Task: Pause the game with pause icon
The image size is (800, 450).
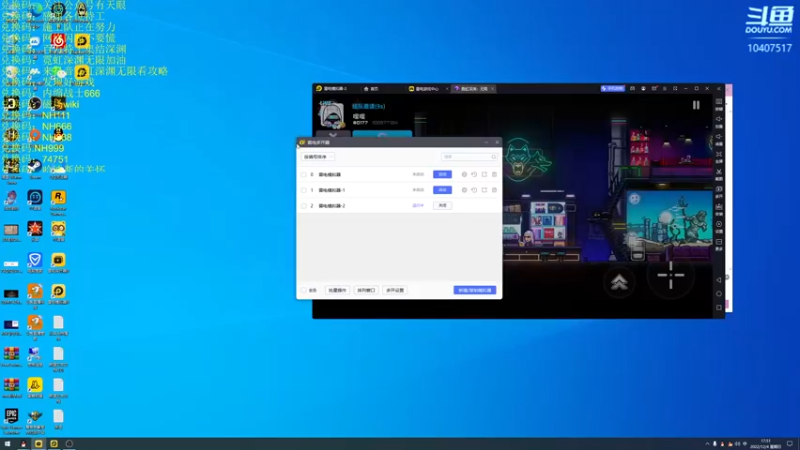Action: [x=696, y=105]
